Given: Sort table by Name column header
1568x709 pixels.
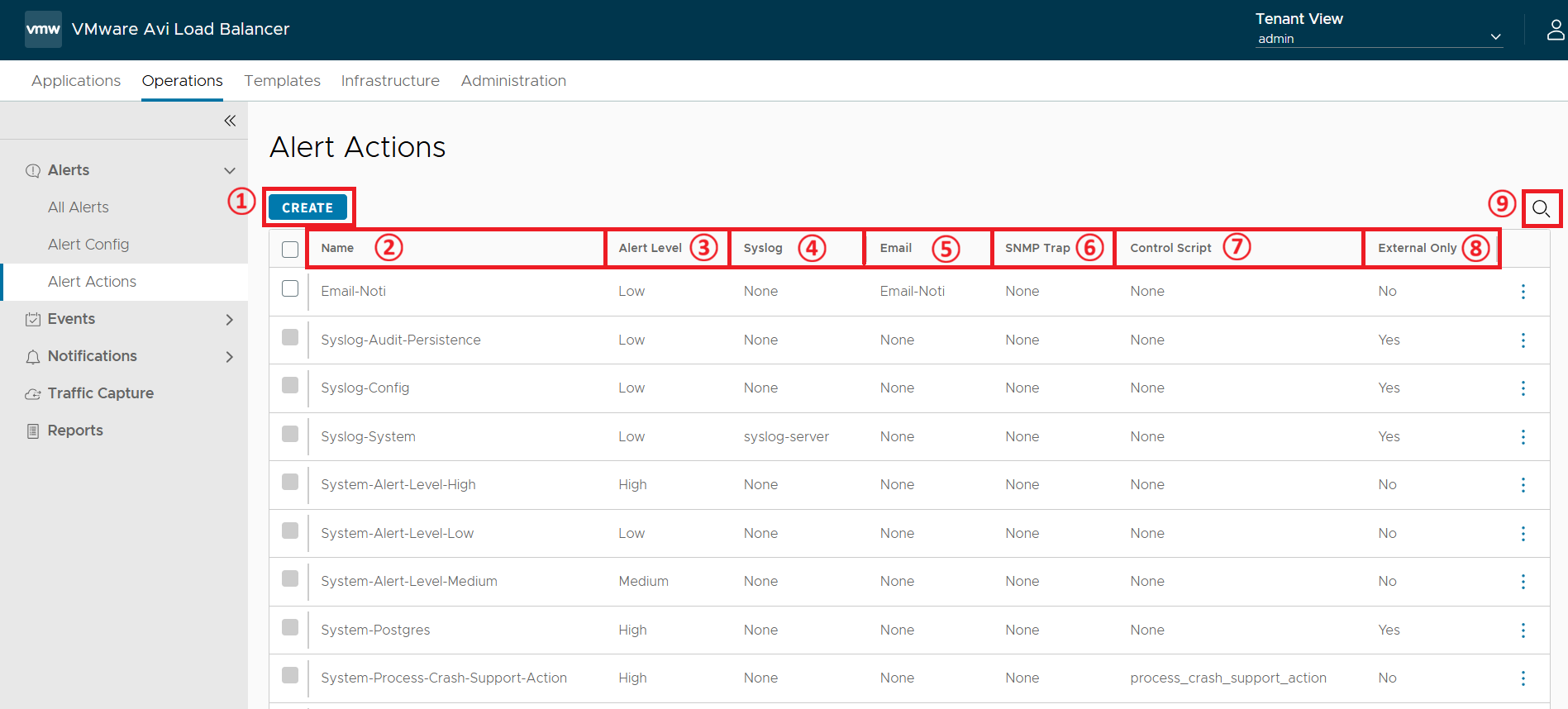Looking at the screenshot, I should tap(337, 248).
